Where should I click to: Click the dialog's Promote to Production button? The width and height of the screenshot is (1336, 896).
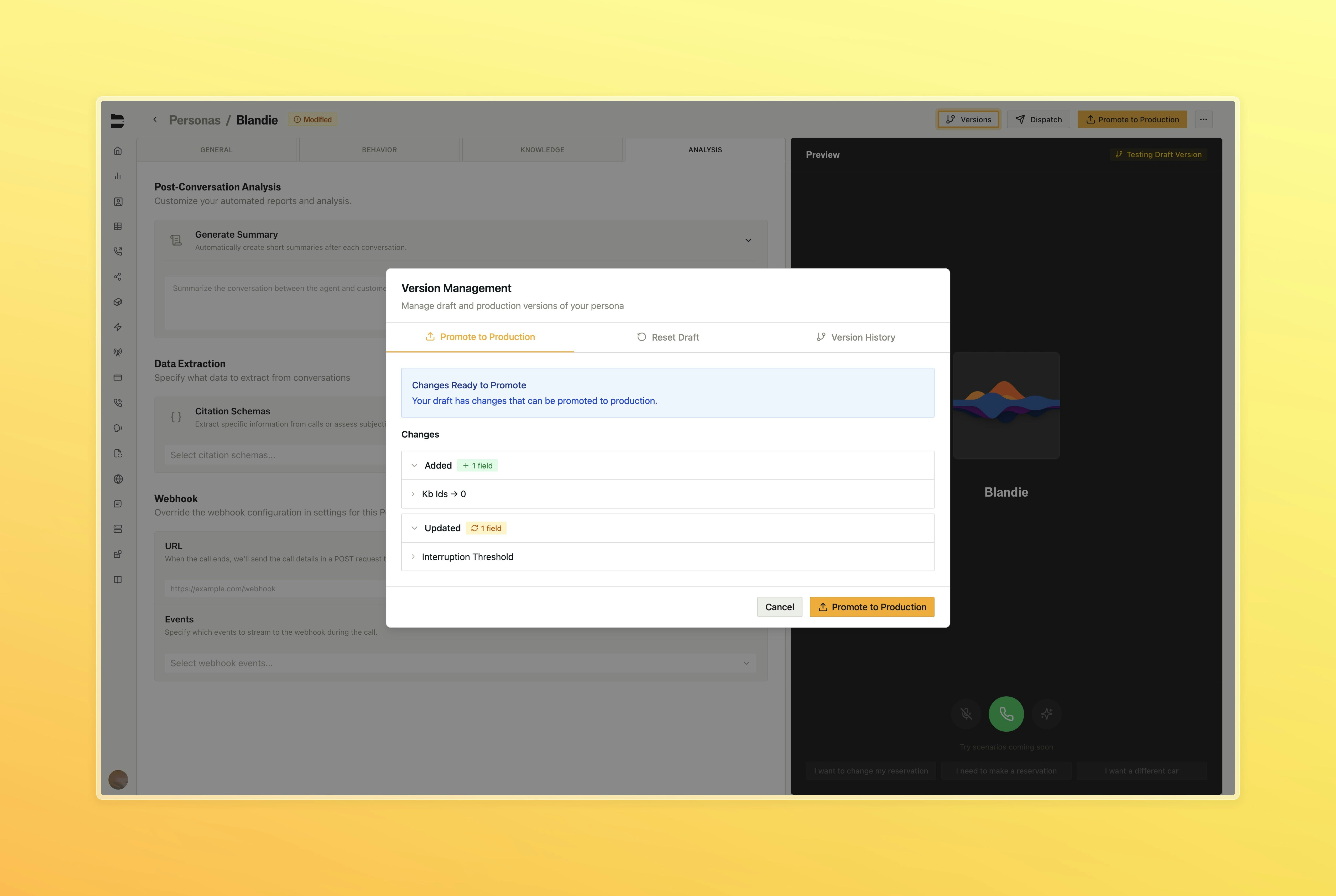871,607
